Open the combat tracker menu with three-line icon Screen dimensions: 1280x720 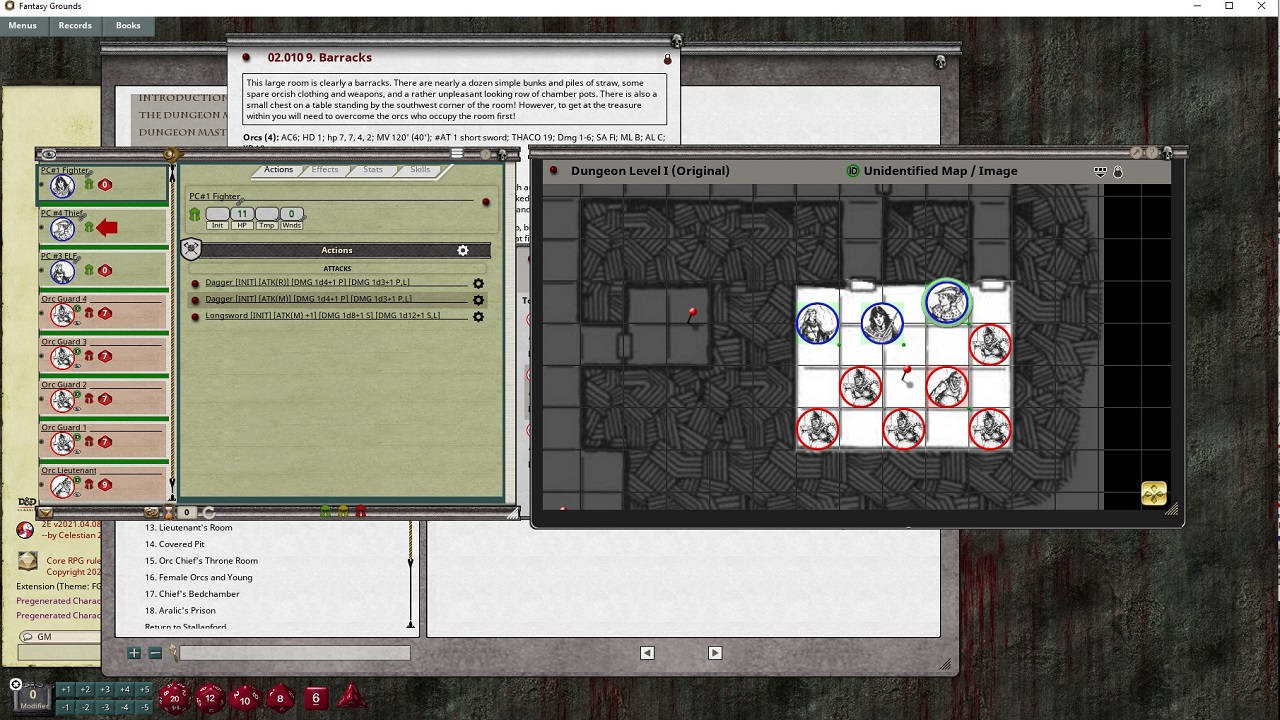coord(458,152)
